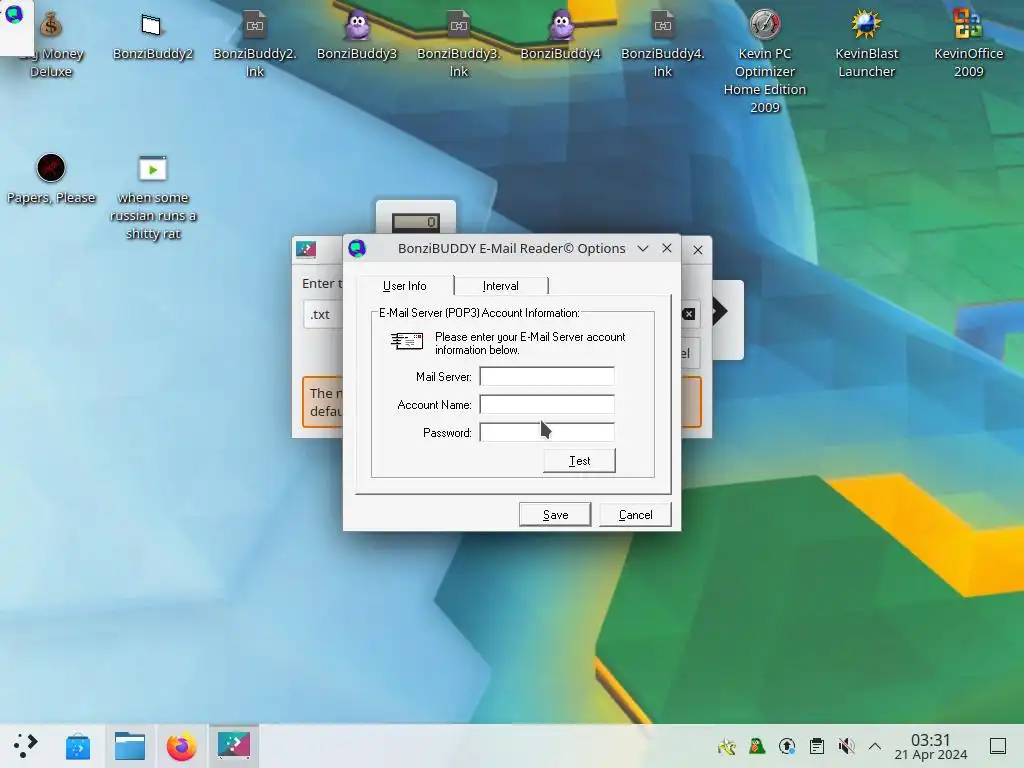Image resolution: width=1024 pixels, height=768 pixels.
Task: Open Dolphin file manager in taskbar
Action: 130,746
